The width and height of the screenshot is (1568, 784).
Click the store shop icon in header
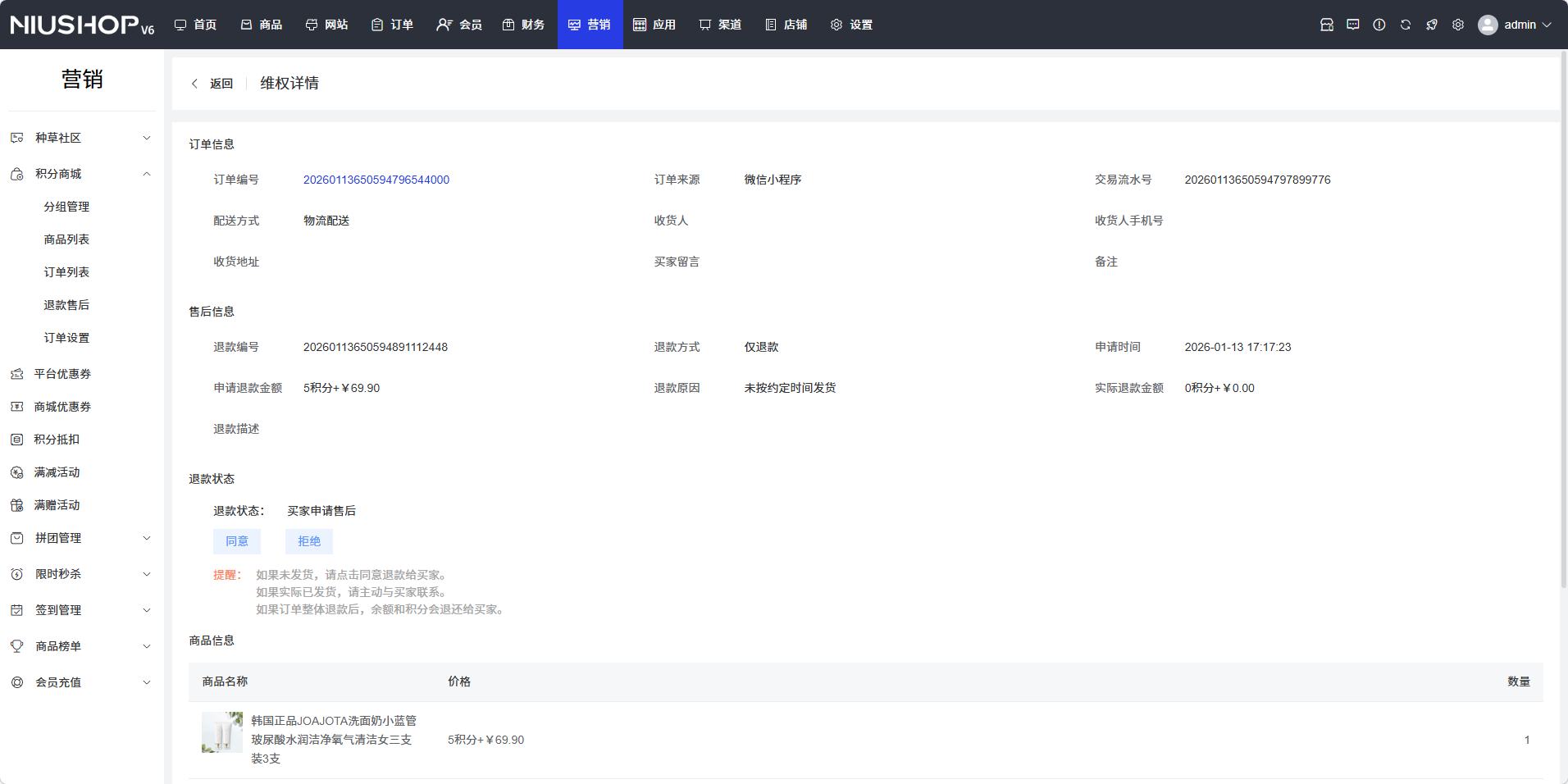point(1326,25)
